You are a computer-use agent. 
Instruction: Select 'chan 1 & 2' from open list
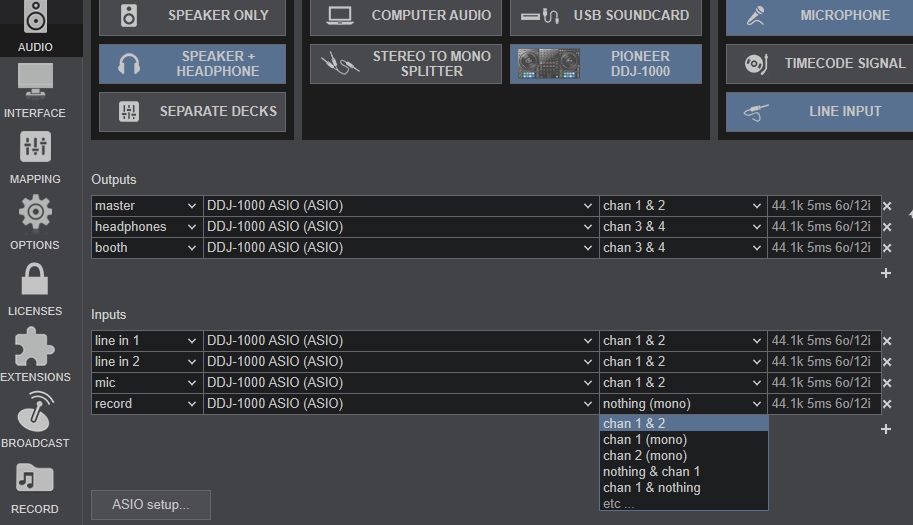pos(684,423)
